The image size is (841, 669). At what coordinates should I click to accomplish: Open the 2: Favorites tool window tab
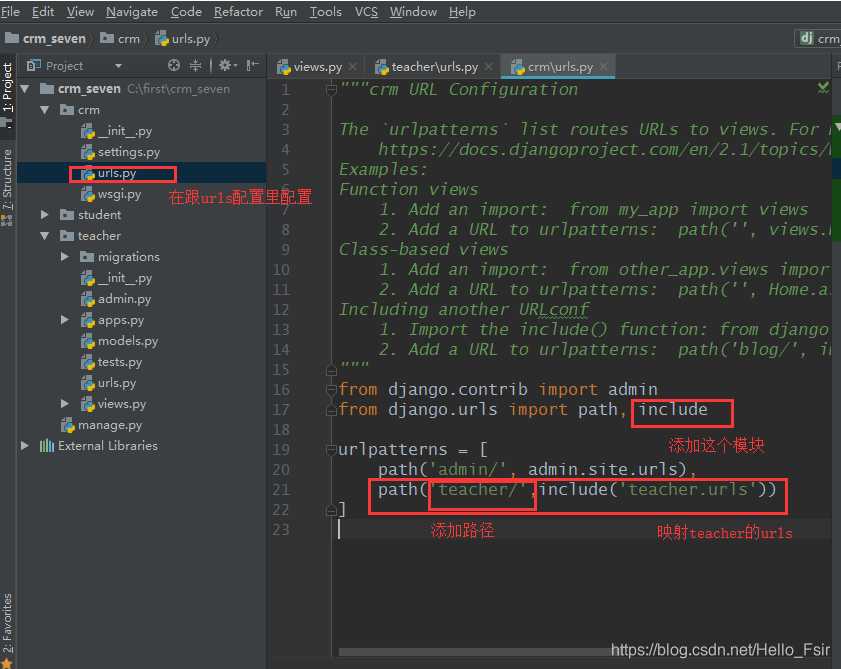pos(7,623)
